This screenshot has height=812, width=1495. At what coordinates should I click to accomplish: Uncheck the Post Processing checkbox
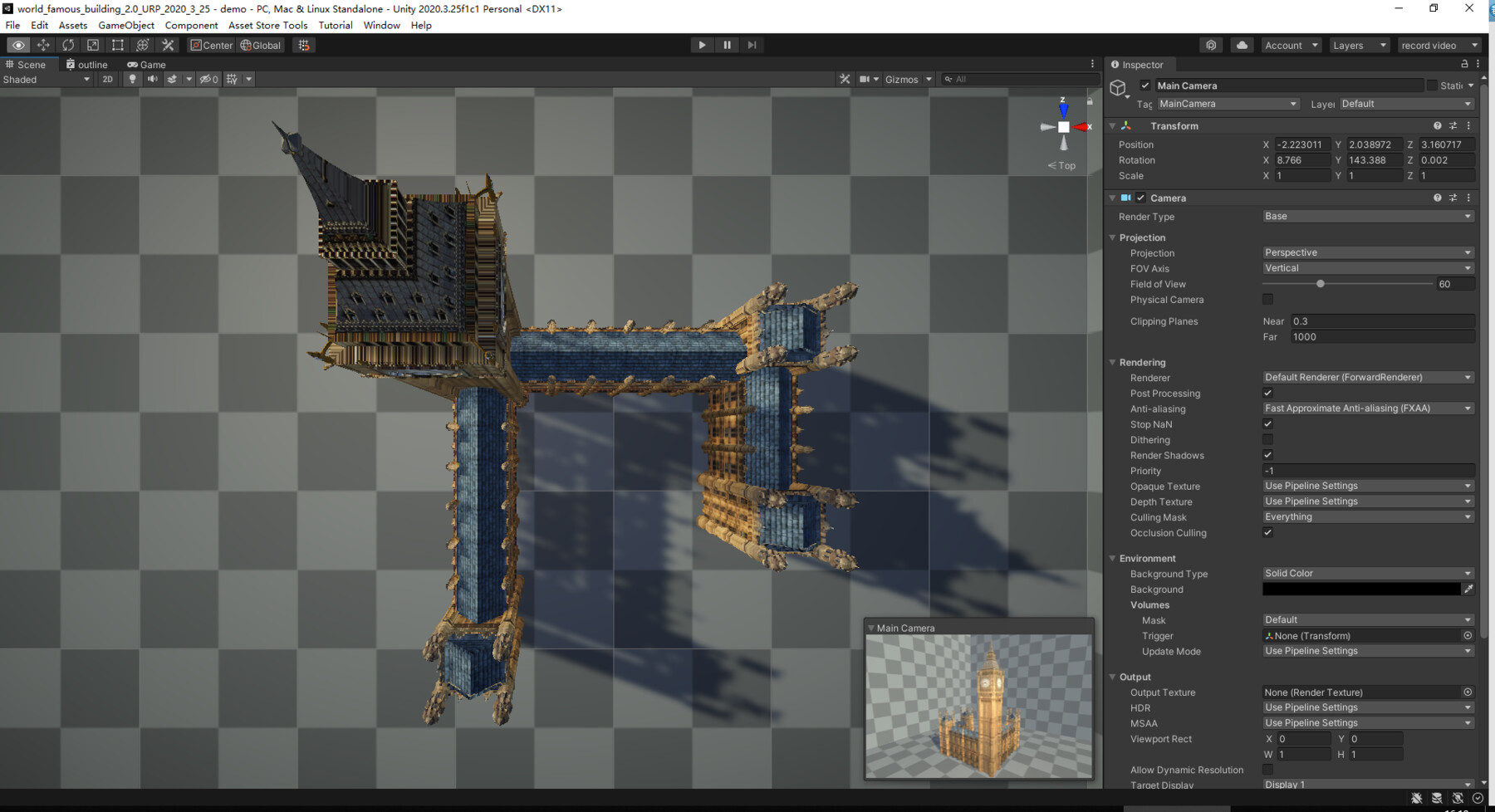pyautogui.click(x=1268, y=393)
